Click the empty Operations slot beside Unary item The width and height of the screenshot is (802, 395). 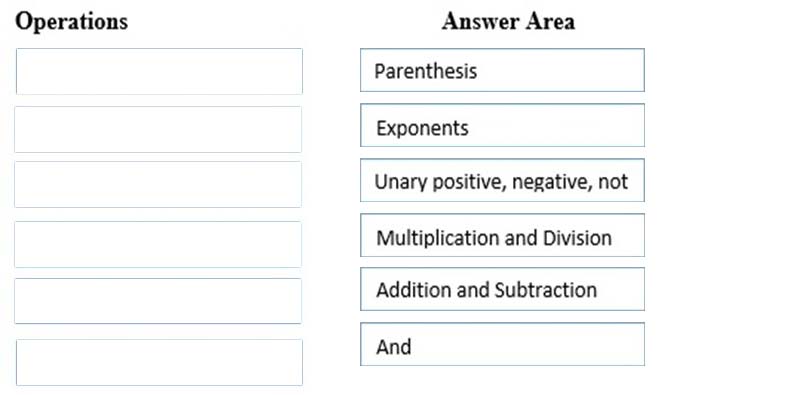(x=158, y=185)
